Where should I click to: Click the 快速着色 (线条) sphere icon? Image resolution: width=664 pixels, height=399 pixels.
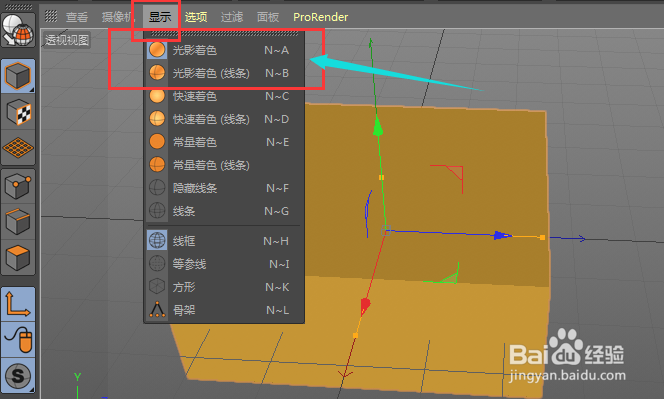pos(157,119)
